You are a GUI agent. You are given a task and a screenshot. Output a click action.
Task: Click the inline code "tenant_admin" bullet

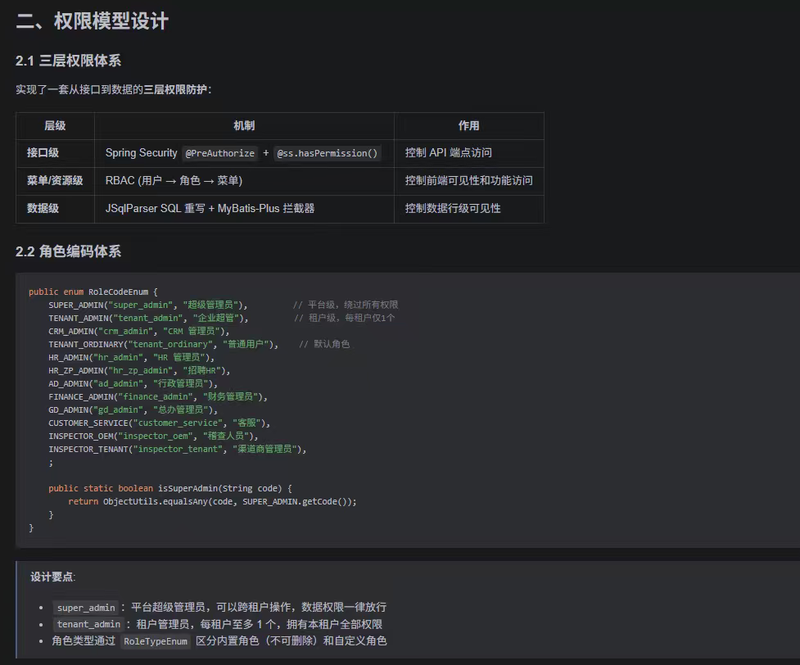point(88,624)
